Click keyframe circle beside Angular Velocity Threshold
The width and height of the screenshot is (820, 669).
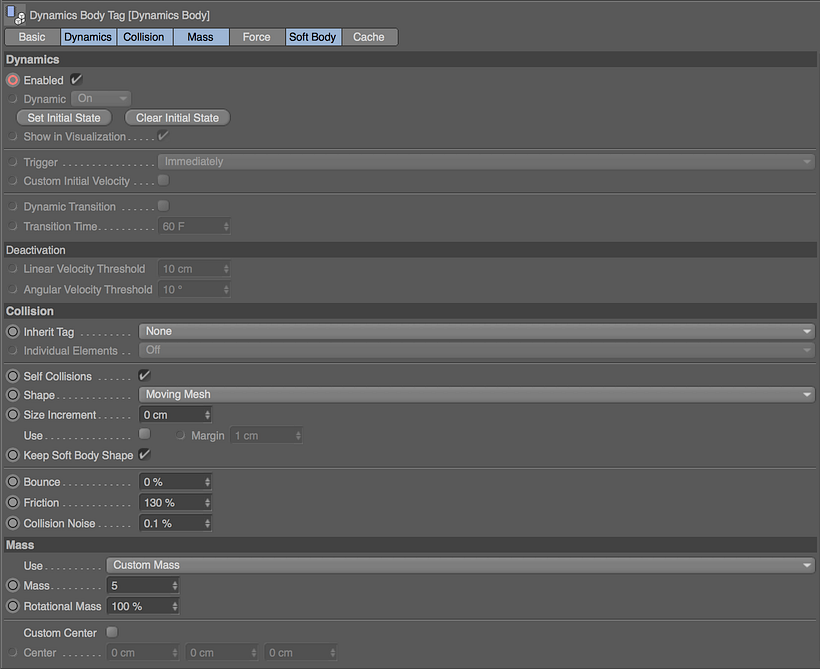tap(13, 289)
